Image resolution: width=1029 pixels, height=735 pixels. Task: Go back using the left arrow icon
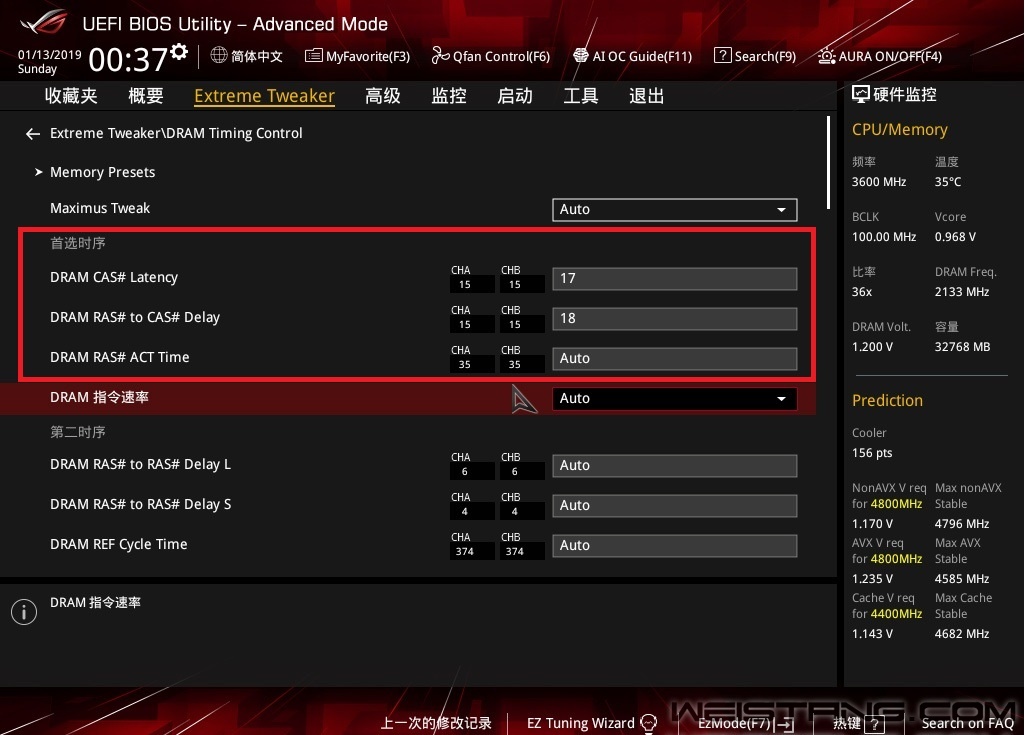pyautogui.click(x=33, y=134)
